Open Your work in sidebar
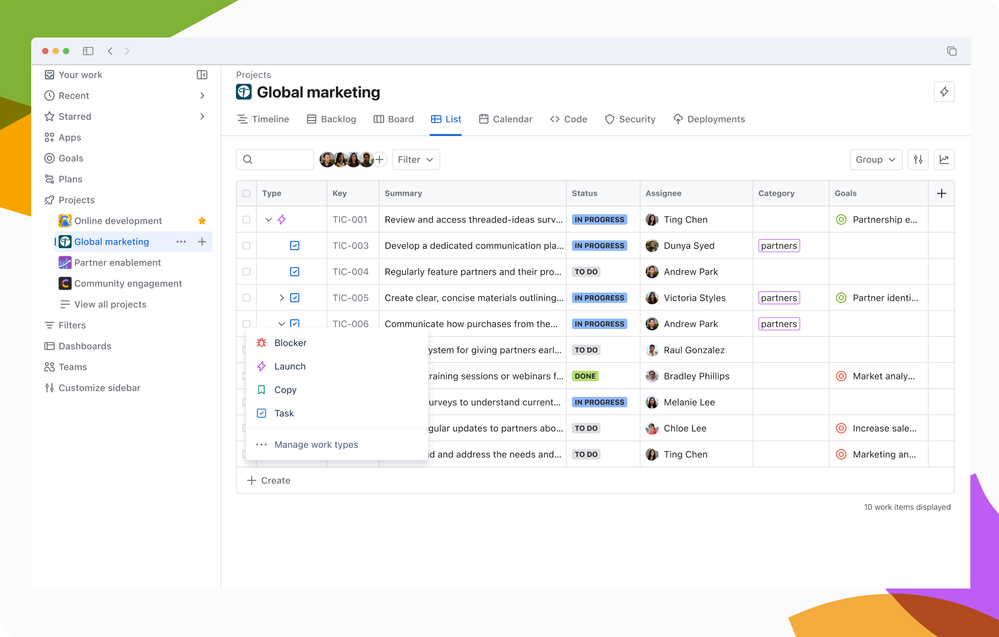This screenshot has height=637, width=999. (x=73, y=75)
